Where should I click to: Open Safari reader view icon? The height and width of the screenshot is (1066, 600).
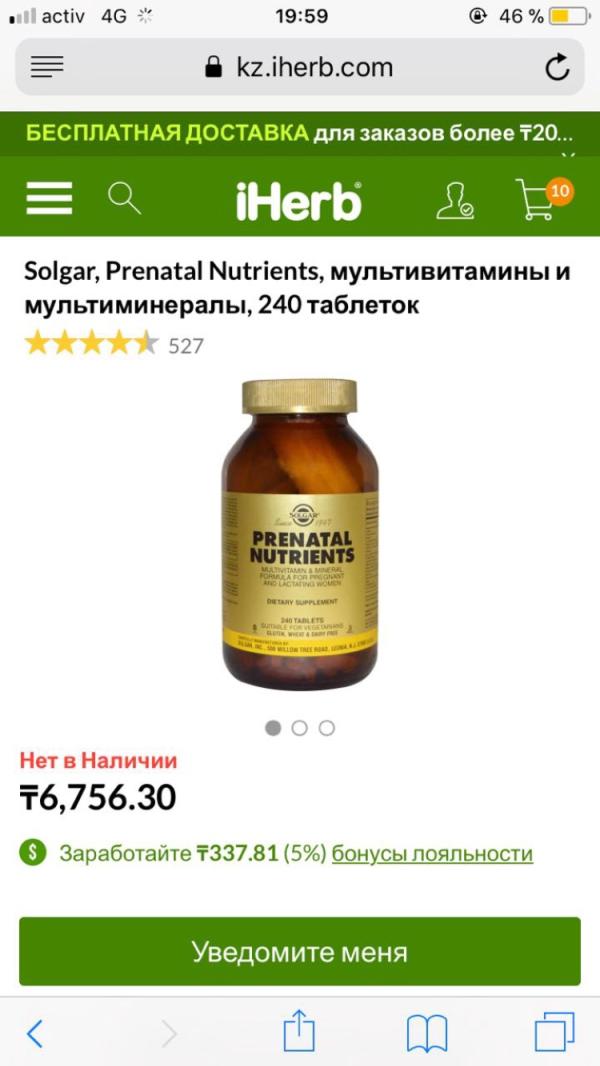(x=47, y=67)
